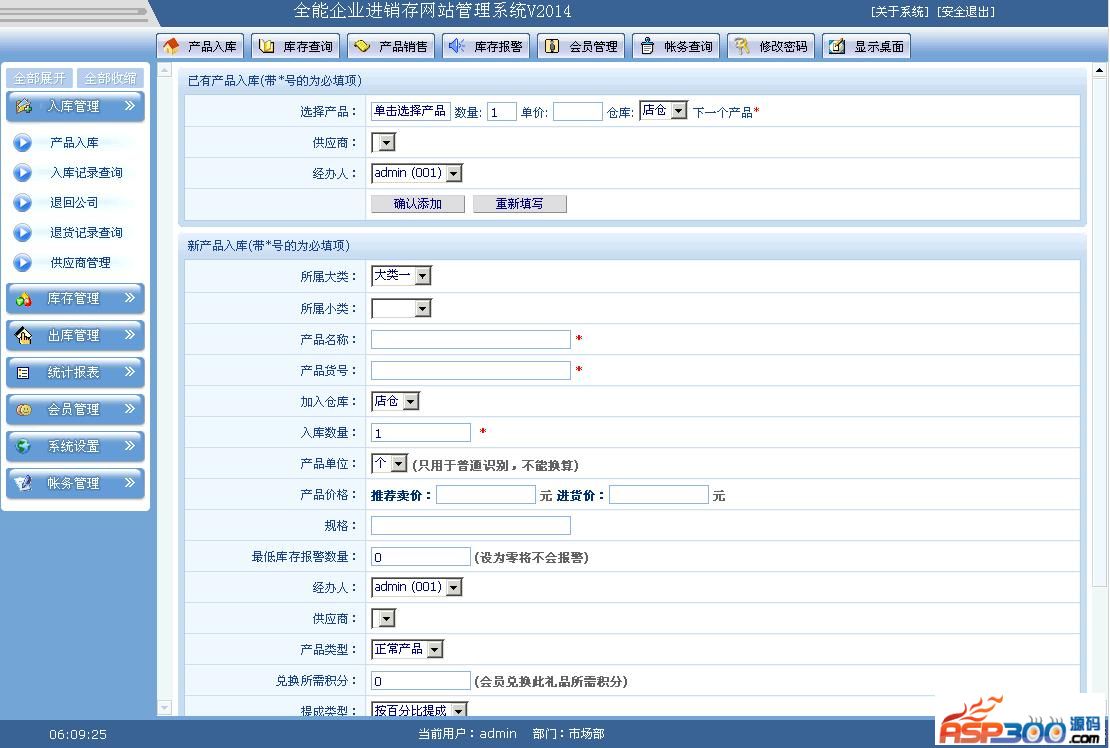
Task: Click the 单价 input field
Action: (x=578, y=112)
